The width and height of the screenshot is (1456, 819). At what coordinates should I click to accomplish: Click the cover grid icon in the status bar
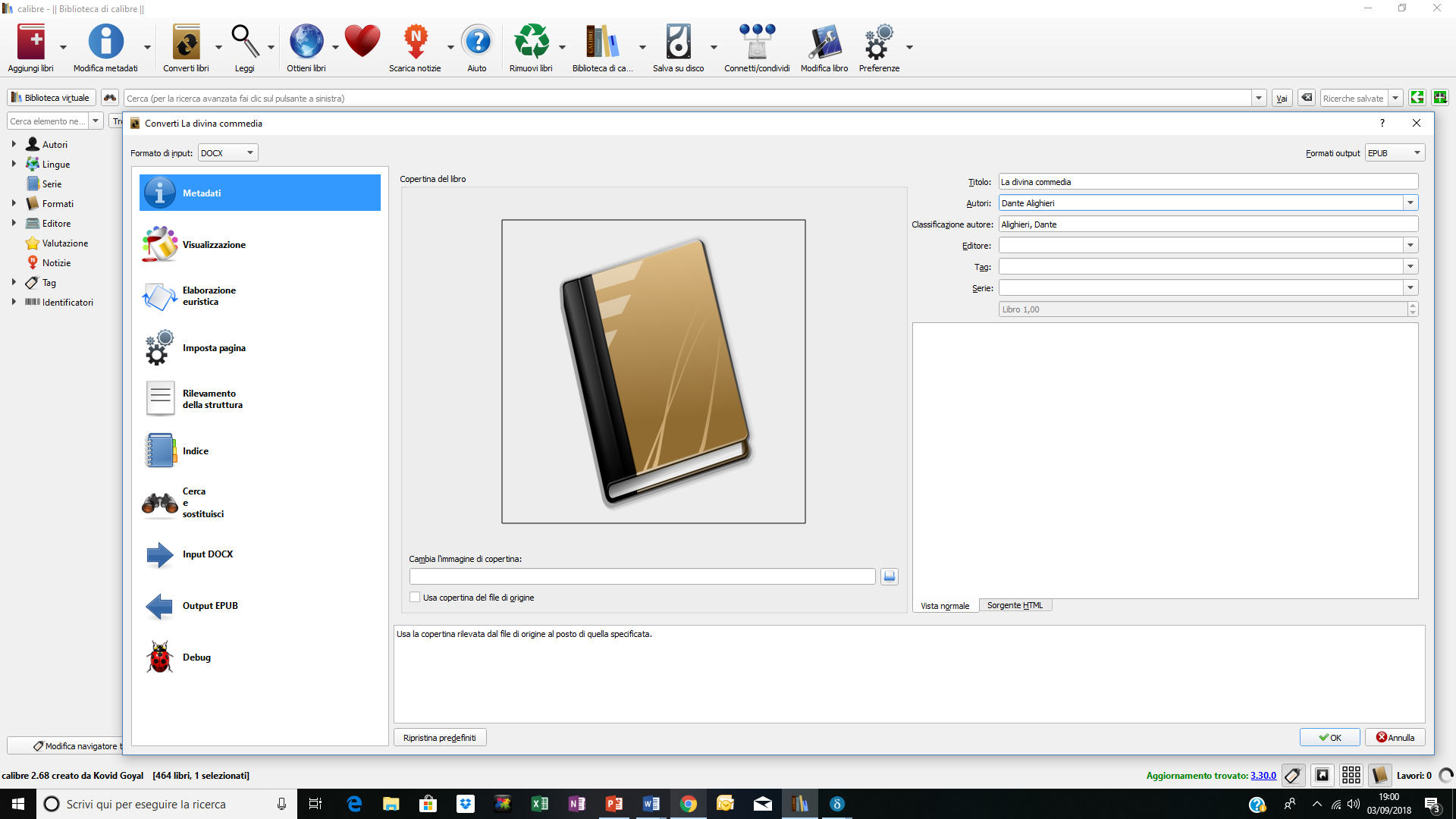1351,775
